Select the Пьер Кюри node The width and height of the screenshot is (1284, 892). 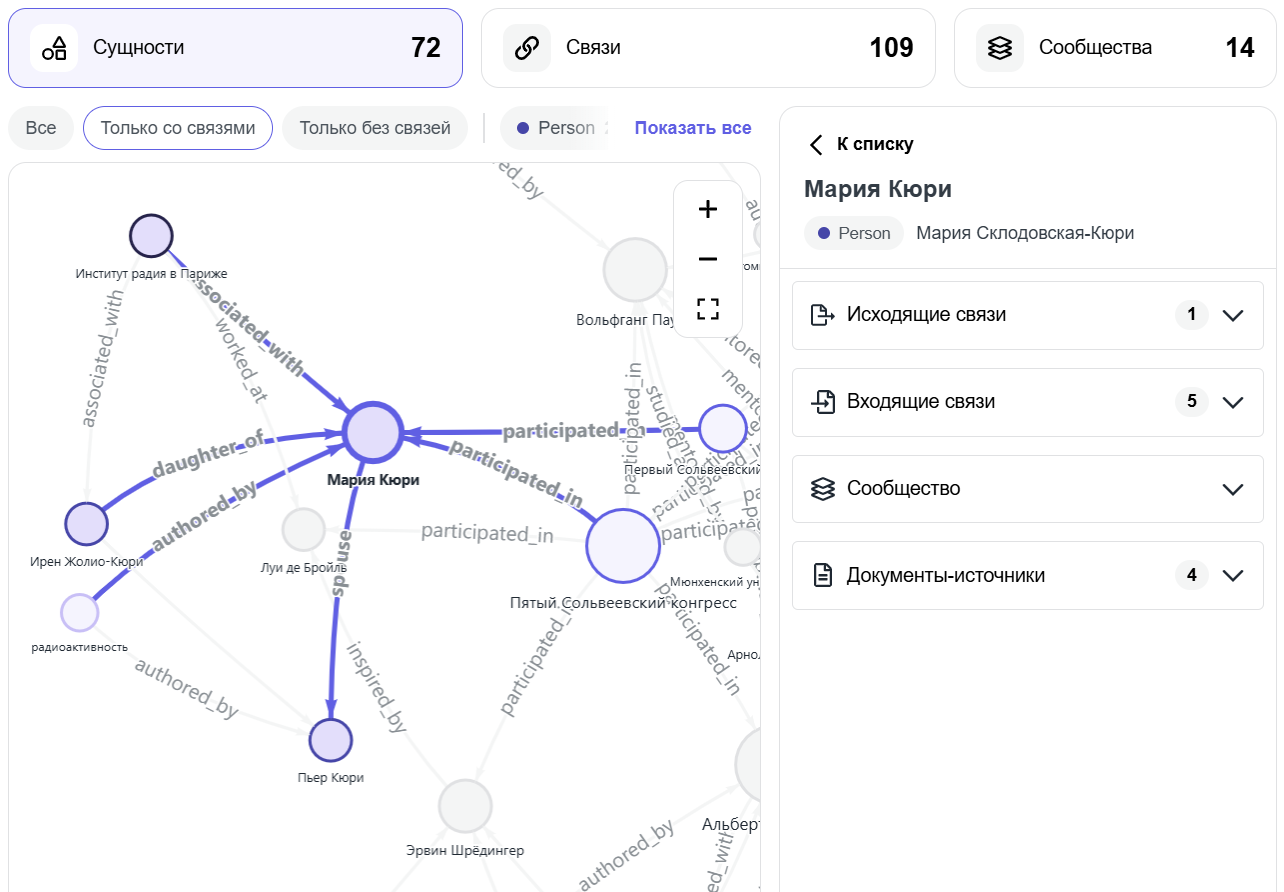[x=331, y=740]
